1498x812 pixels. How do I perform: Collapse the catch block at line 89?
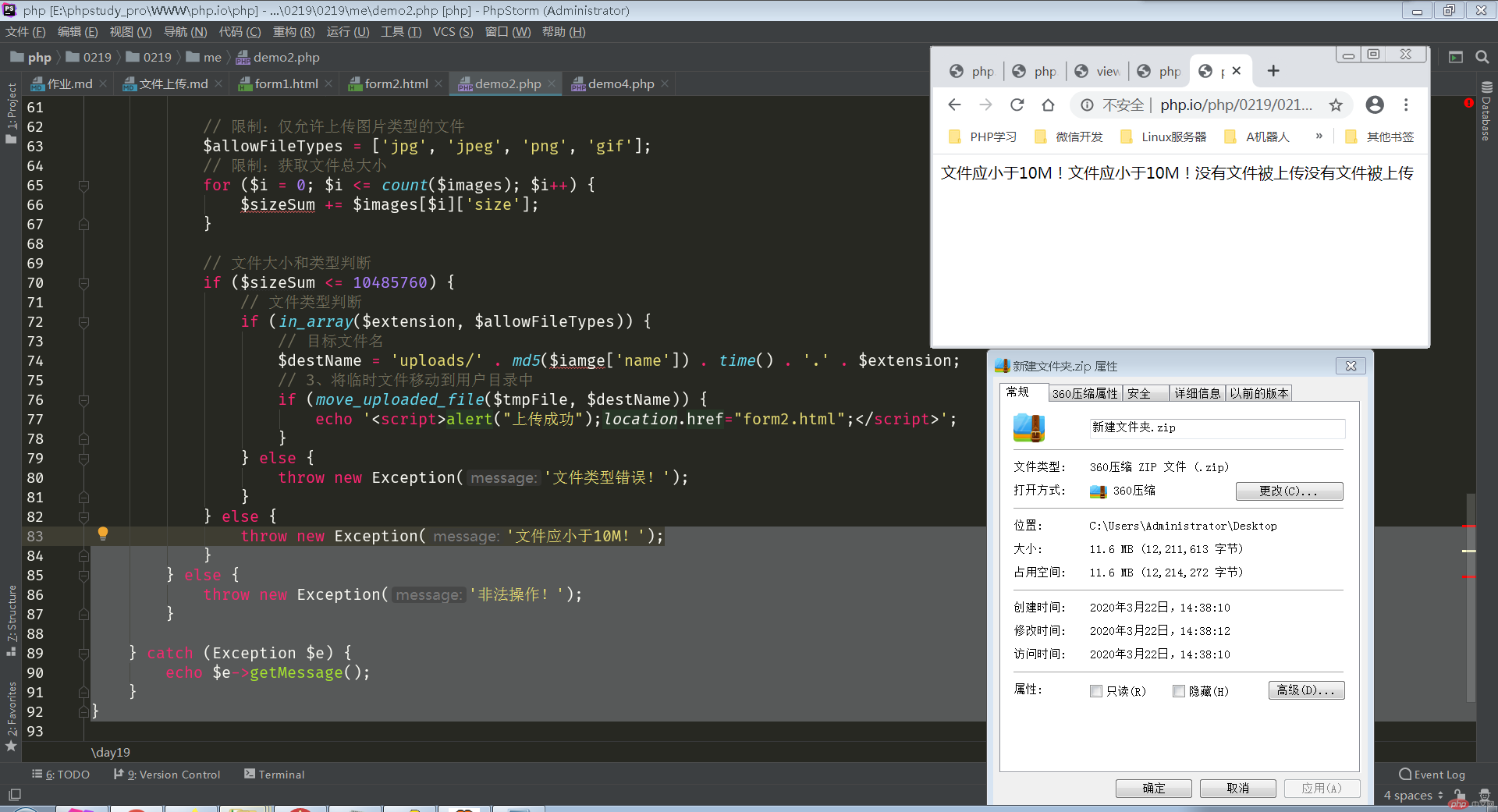[83, 654]
